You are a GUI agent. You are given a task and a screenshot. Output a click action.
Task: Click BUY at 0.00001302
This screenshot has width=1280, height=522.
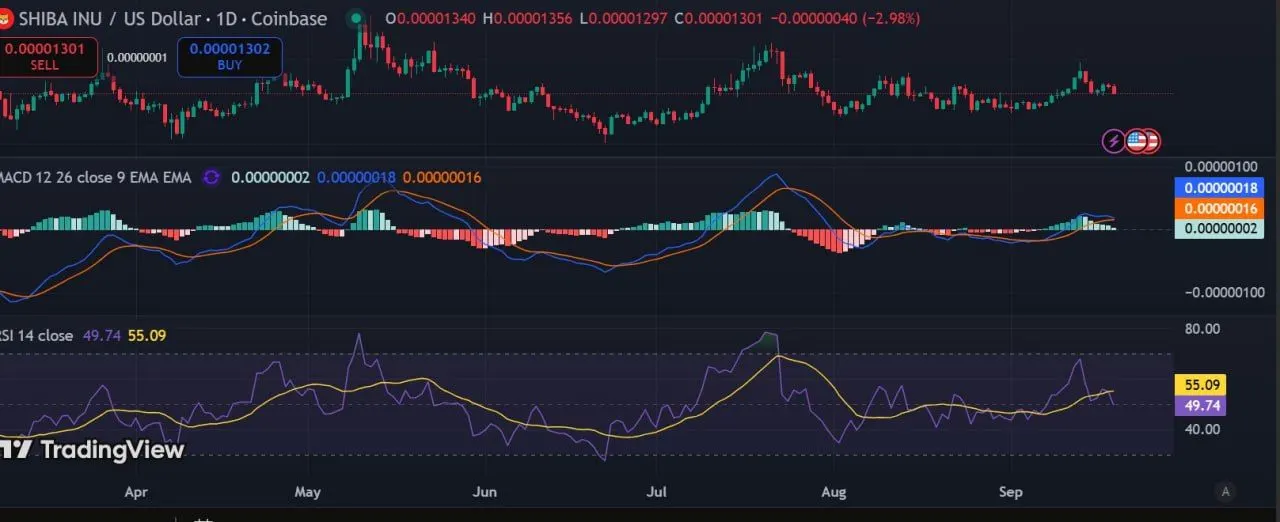click(229, 56)
